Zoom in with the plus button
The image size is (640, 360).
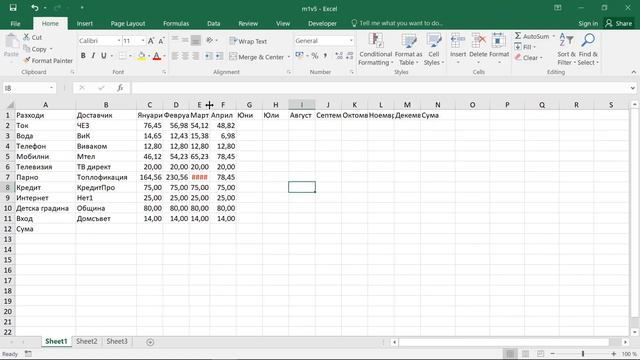coord(613,353)
